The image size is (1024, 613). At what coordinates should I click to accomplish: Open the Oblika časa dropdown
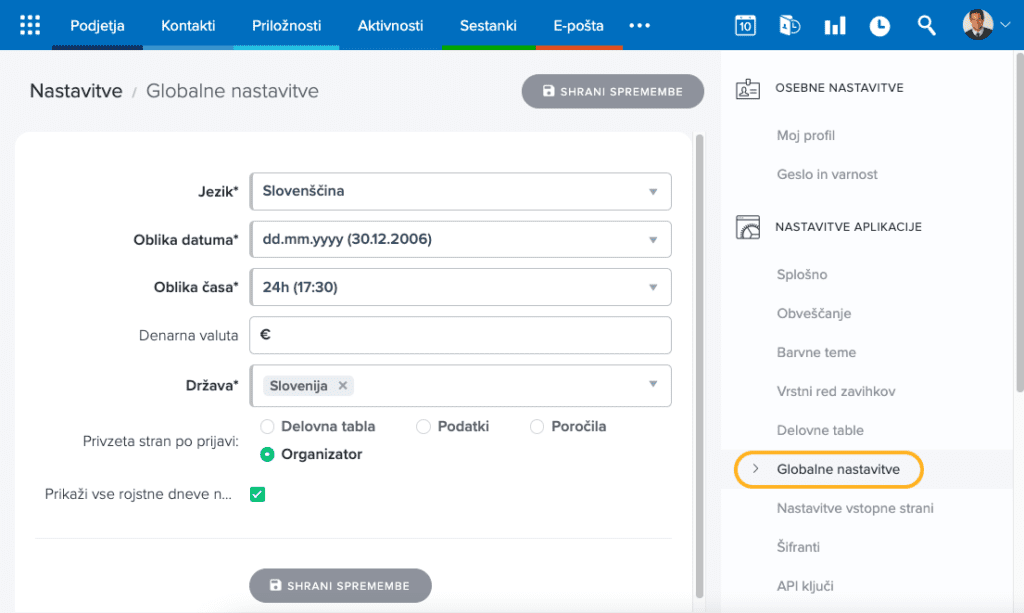pos(460,288)
